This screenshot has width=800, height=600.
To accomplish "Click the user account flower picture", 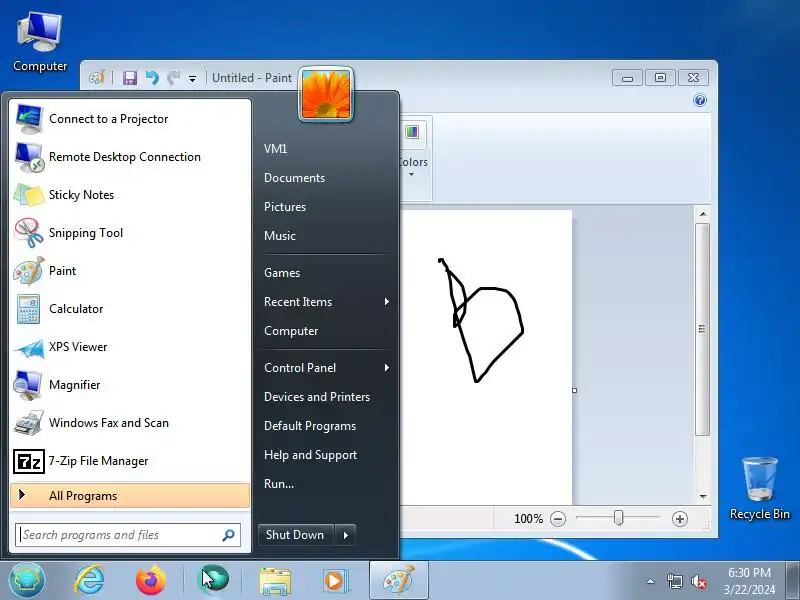I will [x=326, y=94].
